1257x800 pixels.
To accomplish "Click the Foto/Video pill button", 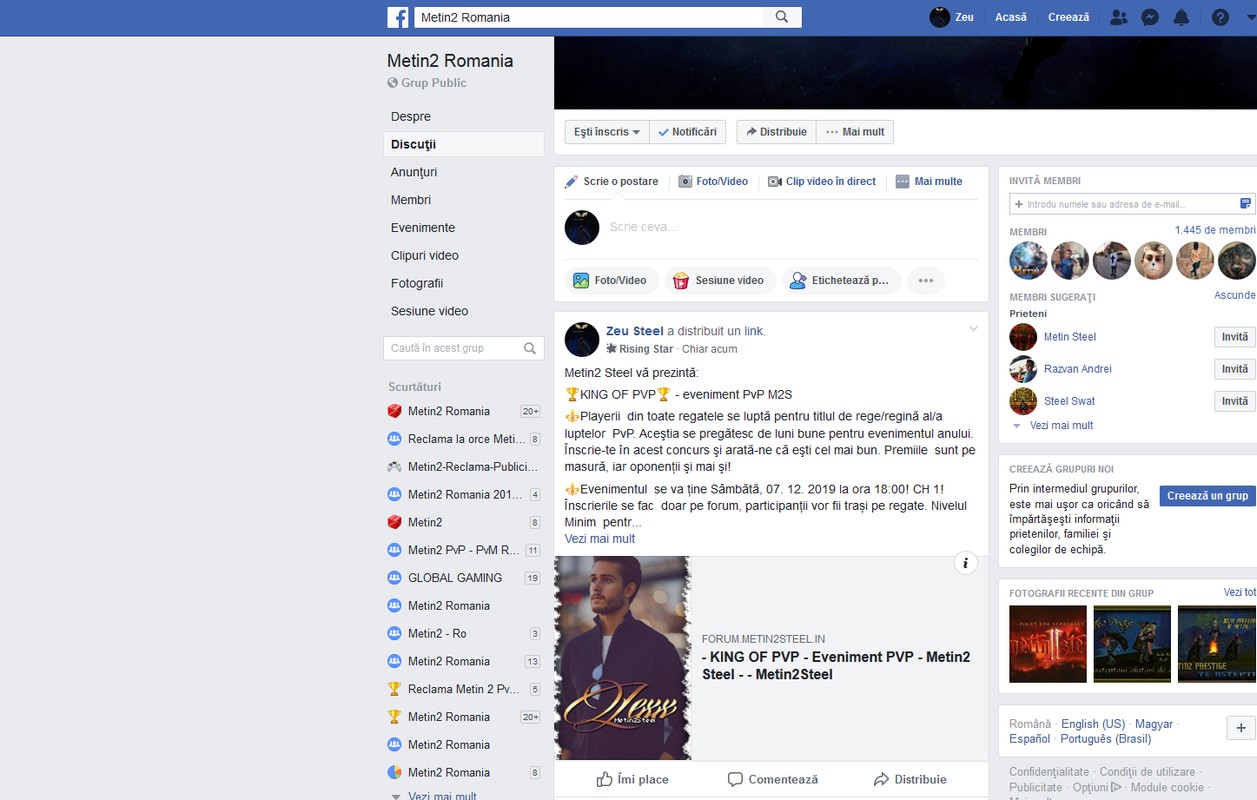I will click(611, 280).
